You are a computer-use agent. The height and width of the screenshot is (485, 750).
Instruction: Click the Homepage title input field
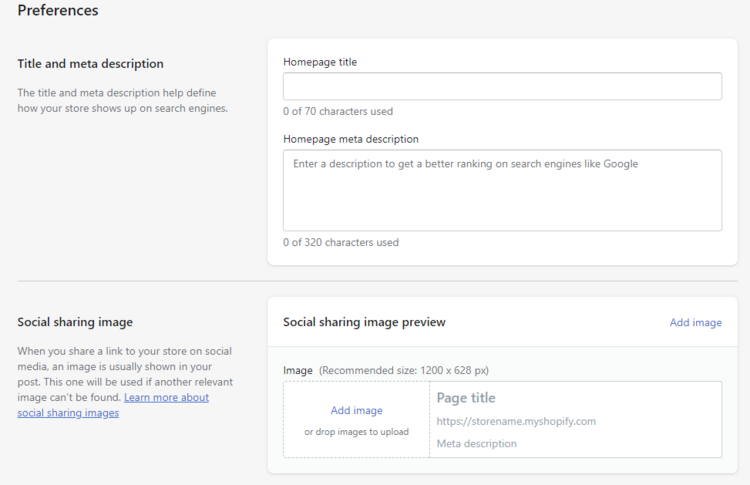[x=502, y=87]
